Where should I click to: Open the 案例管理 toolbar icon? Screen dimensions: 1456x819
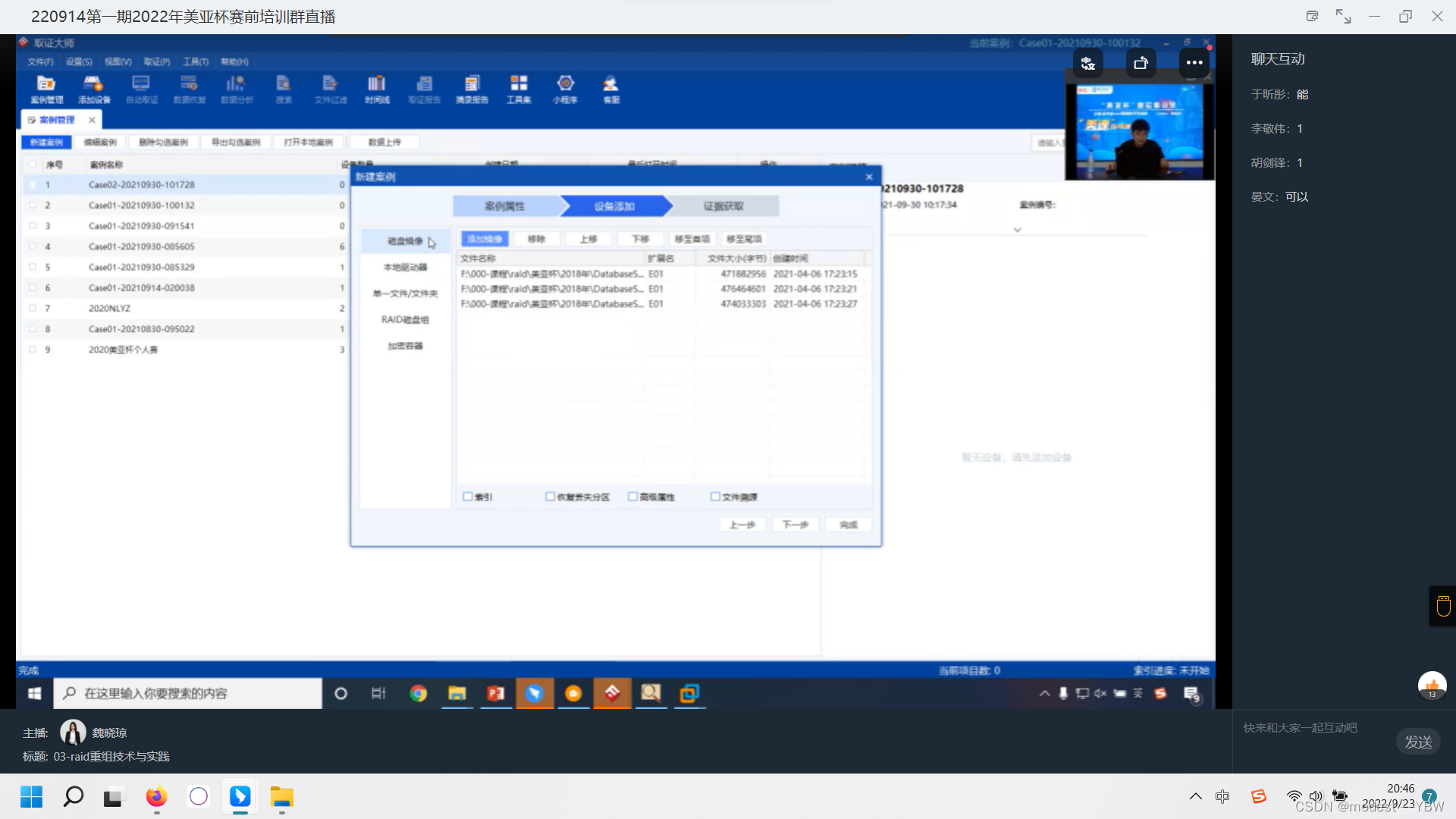(46, 89)
